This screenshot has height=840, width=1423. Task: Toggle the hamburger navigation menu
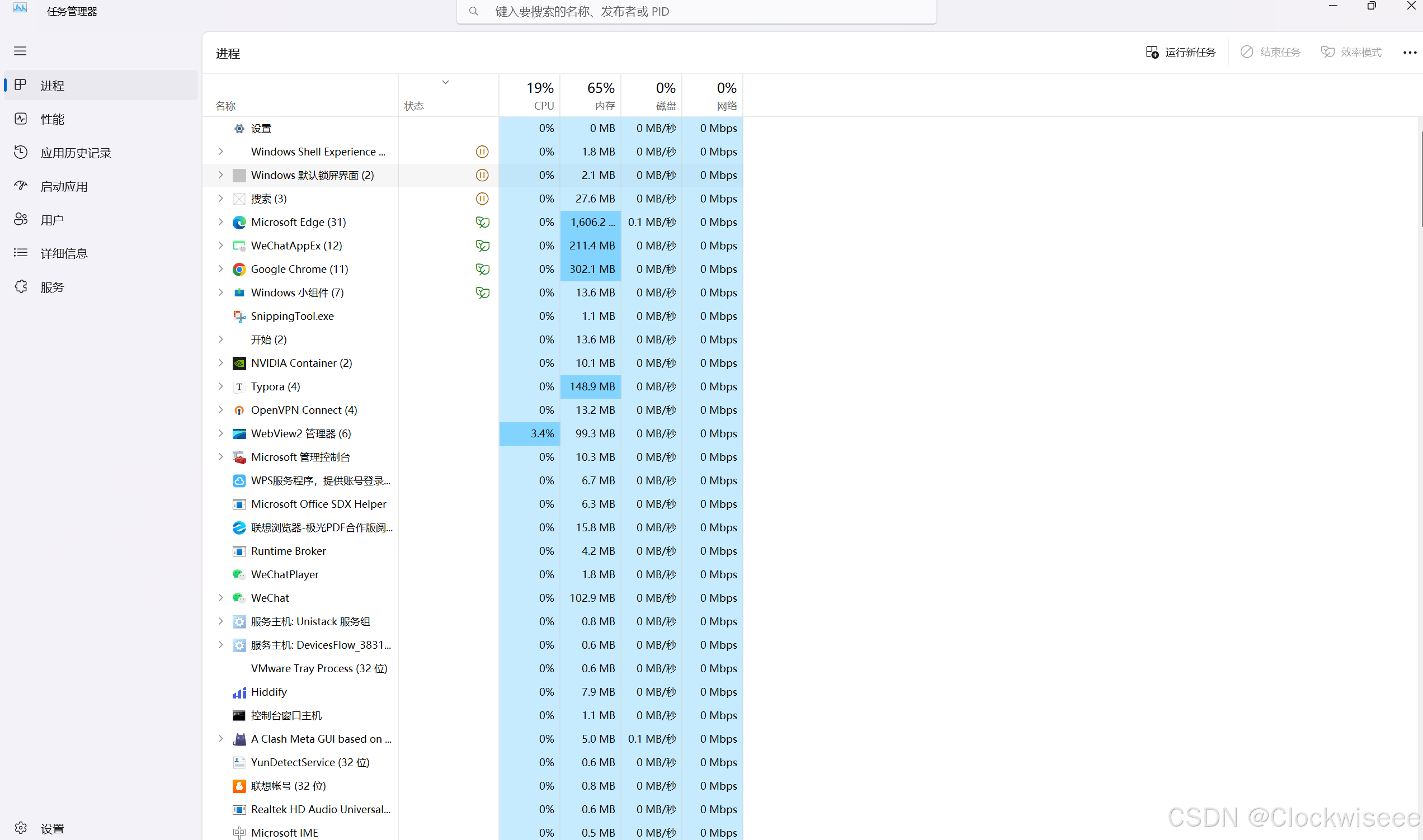[20, 51]
